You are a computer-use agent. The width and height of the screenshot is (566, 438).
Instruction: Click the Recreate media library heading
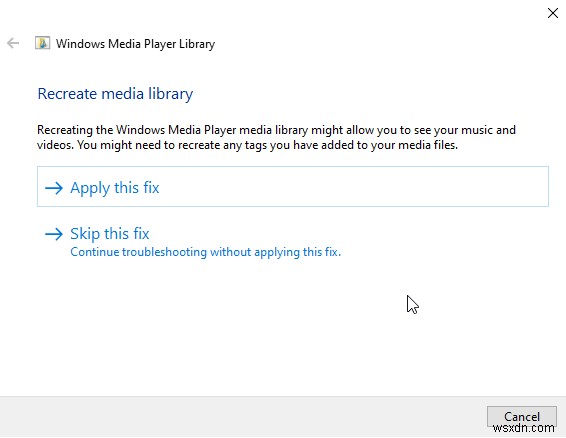115,94
